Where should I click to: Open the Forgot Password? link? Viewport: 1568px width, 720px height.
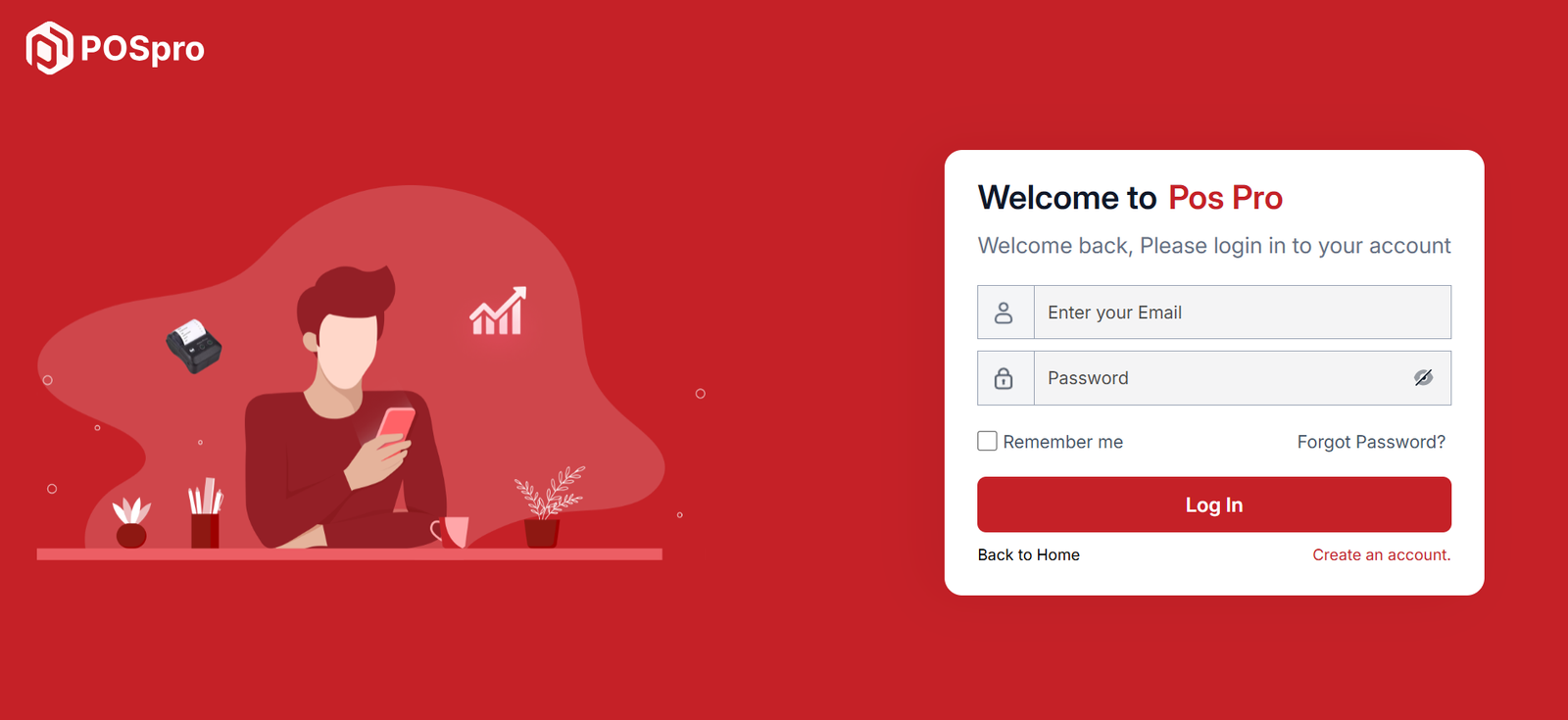pos(1371,442)
